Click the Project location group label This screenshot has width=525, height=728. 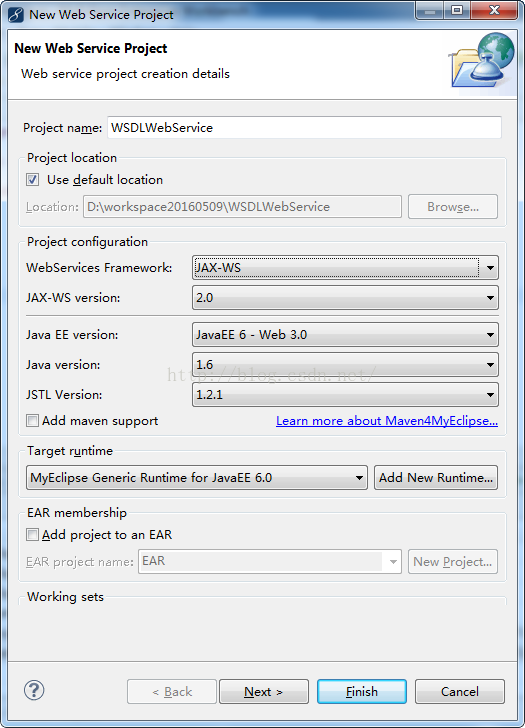tap(72, 158)
